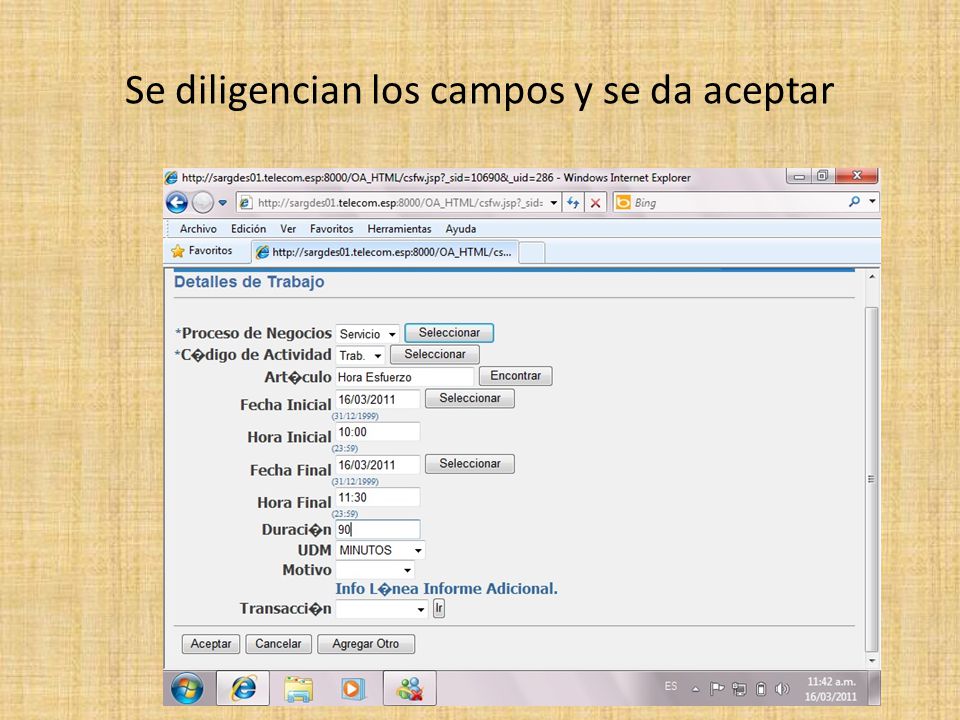This screenshot has height=720, width=960.
Task: Click the search magnifier icon
Action: (854, 201)
